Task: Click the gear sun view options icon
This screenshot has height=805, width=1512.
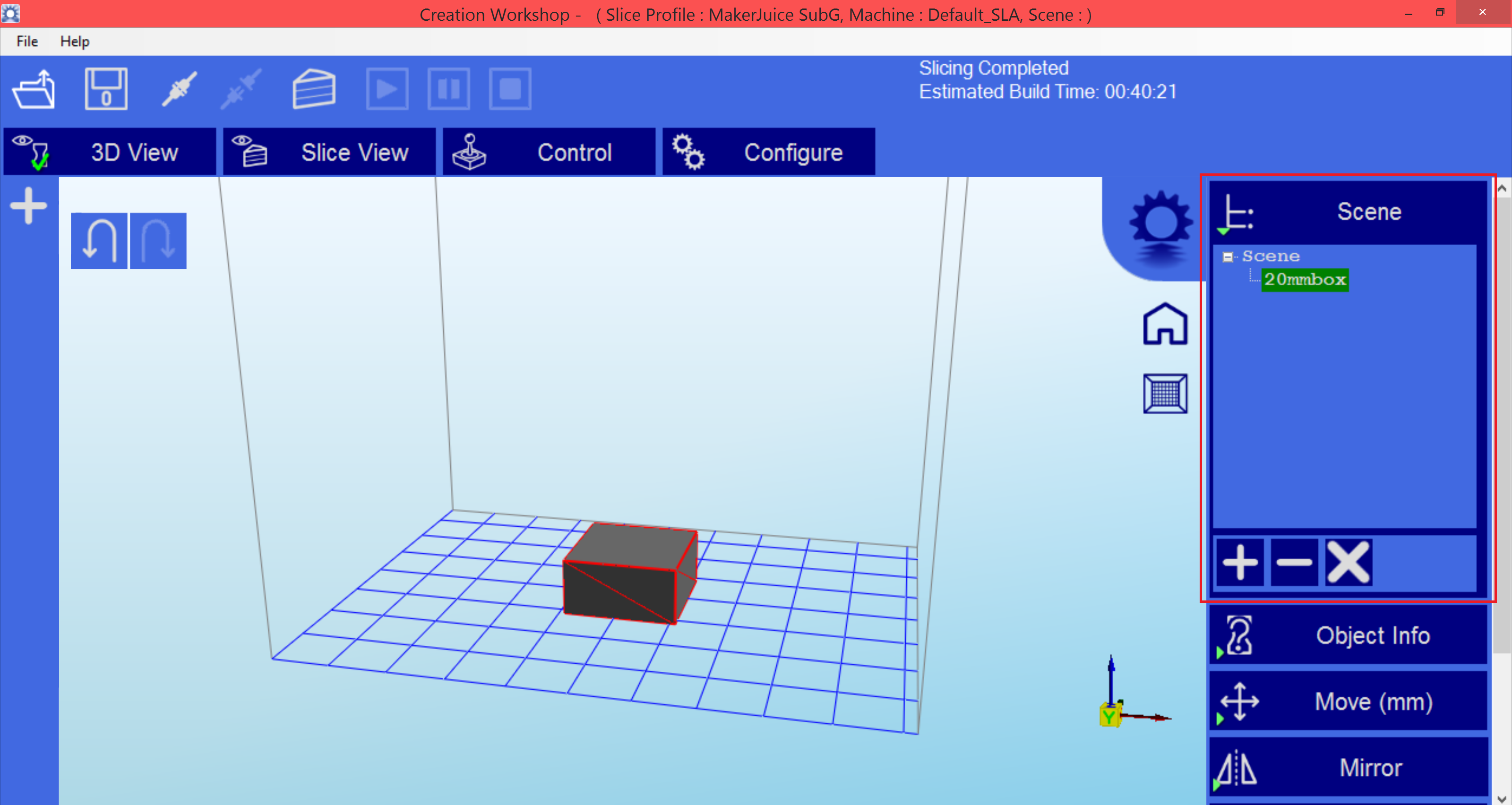Action: click(x=1160, y=226)
